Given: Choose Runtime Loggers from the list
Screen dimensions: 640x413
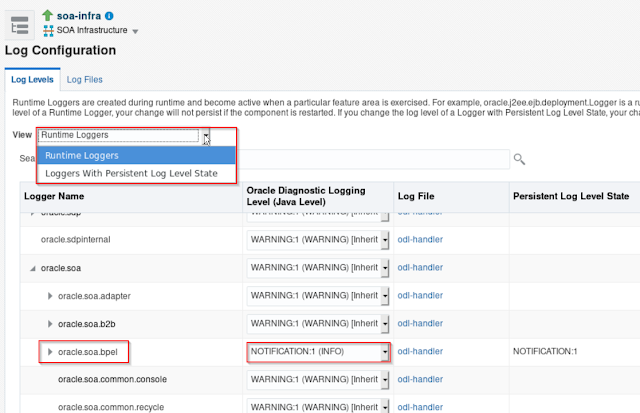Looking at the screenshot, I should coord(136,155).
